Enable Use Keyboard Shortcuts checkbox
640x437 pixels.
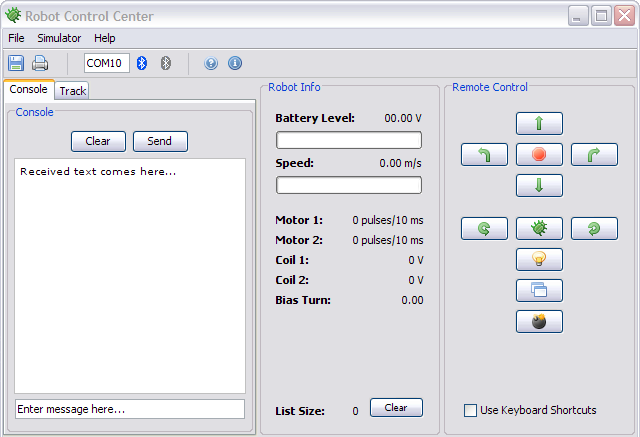[470, 410]
